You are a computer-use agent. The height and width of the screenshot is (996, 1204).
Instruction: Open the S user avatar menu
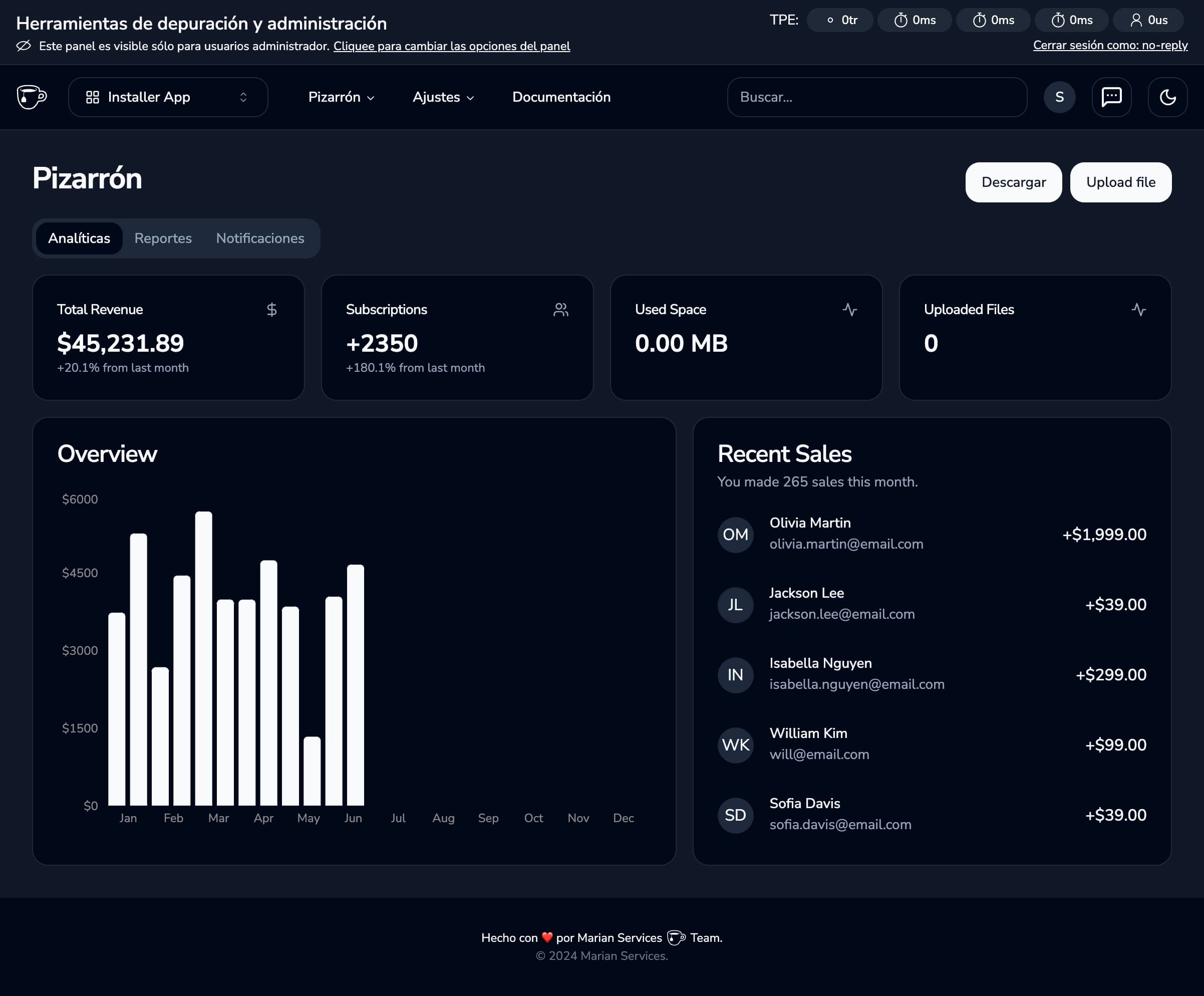pyautogui.click(x=1059, y=97)
